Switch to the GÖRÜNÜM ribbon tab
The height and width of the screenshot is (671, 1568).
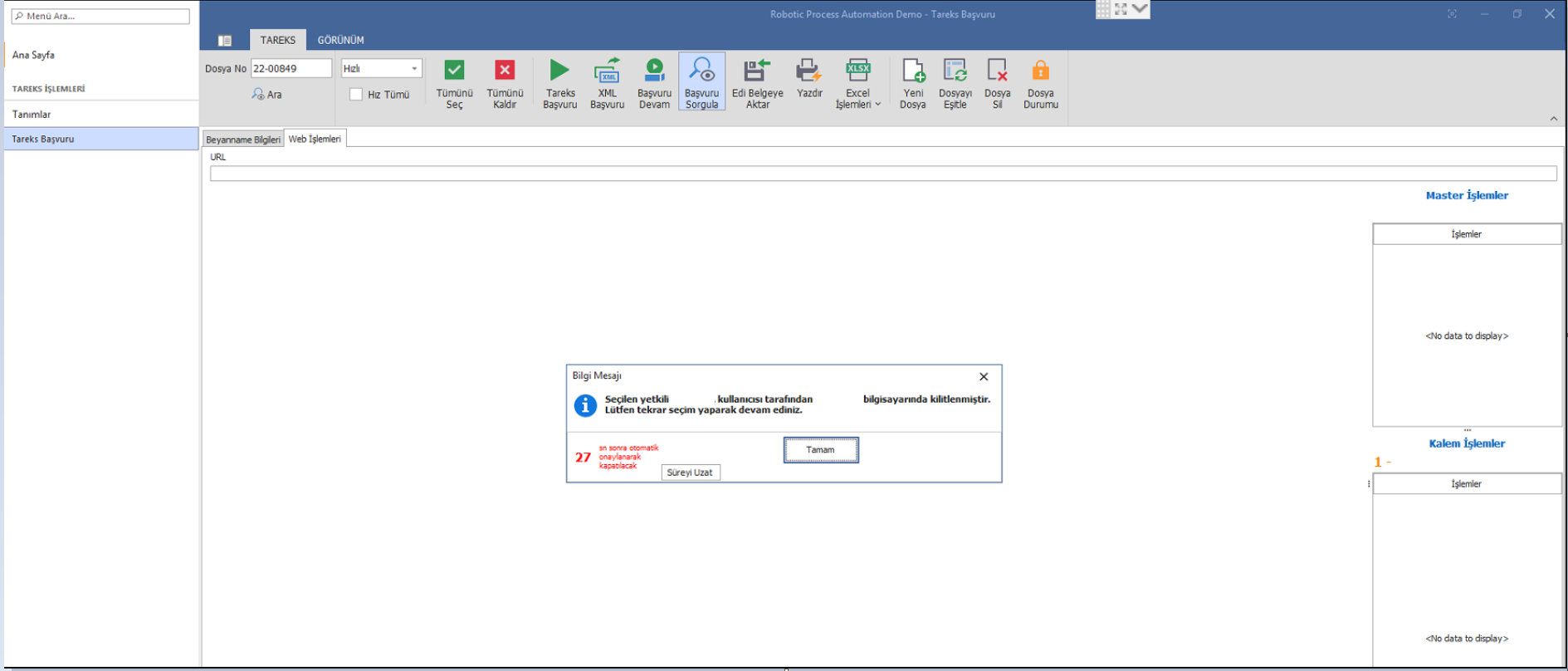point(340,40)
